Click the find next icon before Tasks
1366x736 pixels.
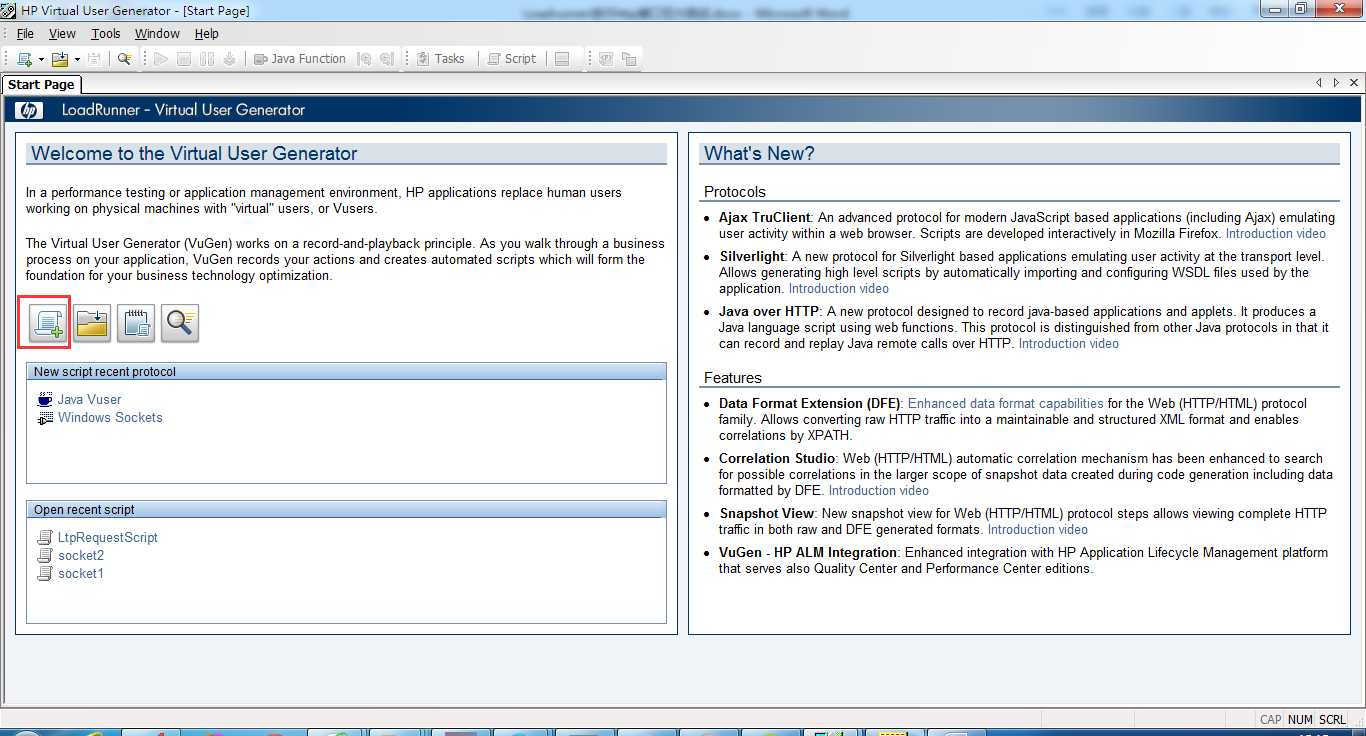pos(386,59)
